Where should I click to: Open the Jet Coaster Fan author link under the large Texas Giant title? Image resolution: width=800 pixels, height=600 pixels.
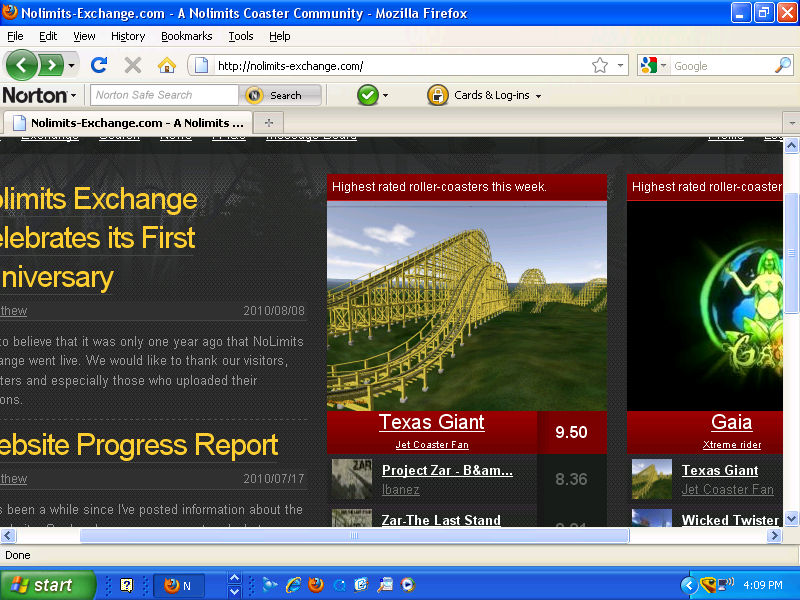(x=432, y=445)
